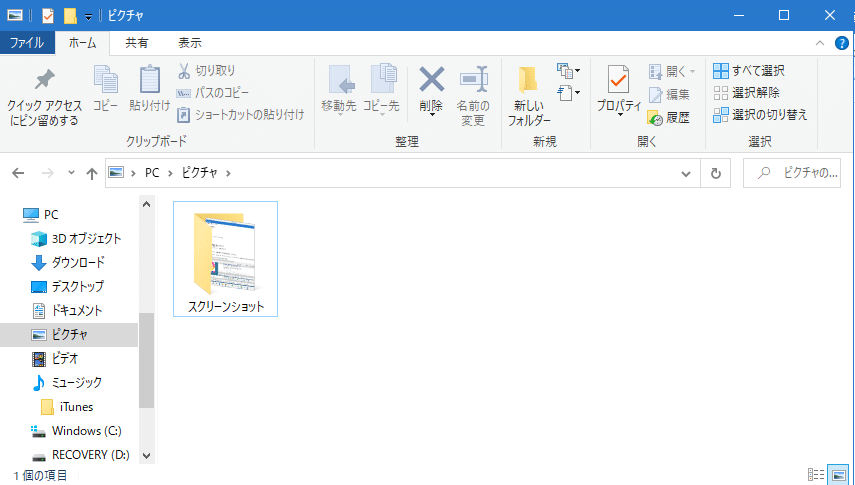Screen dimensions: 855x485
Task: Switch to the View (表示) tab
Action: (190, 43)
